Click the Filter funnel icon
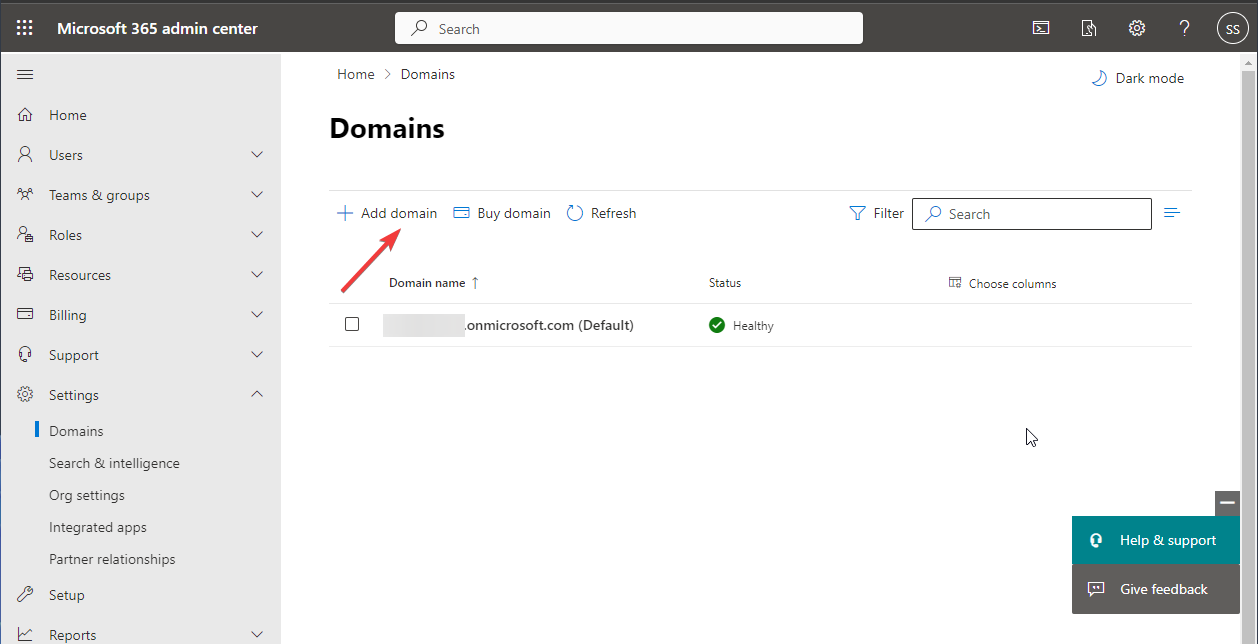This screenshot has height=644, width=1258. 857,213
